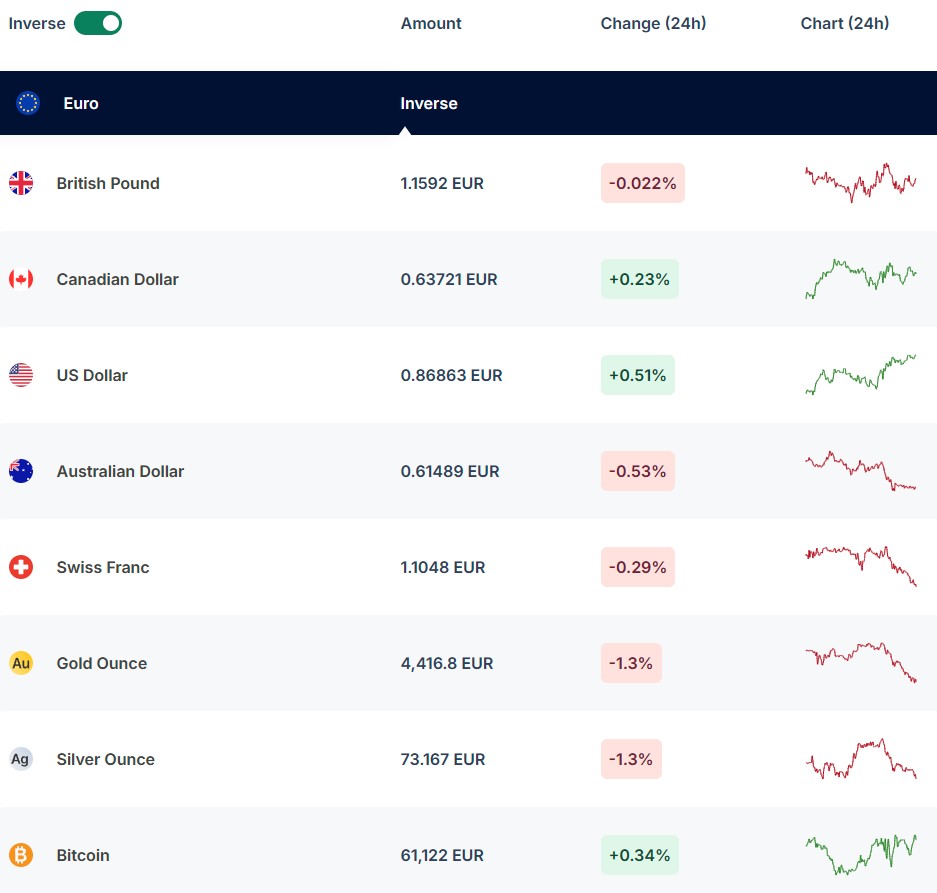Click the Canadian Dollar flag icon
The height and width of the screenshot is (893, 937).
[21, 279]
